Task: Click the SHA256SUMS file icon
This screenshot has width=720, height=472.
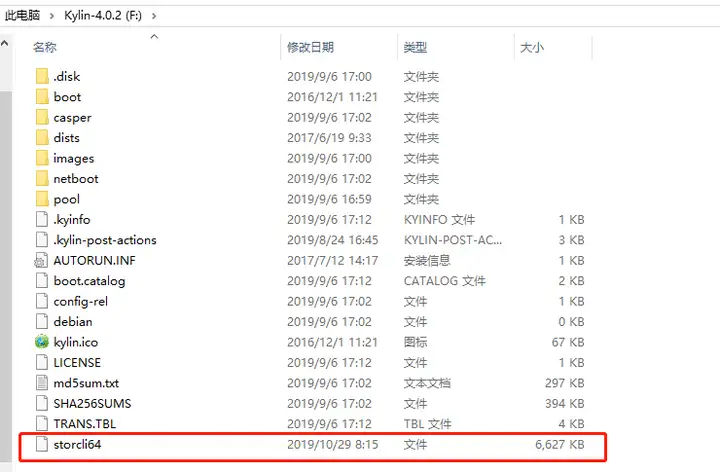Action: [x=42, y=404]
